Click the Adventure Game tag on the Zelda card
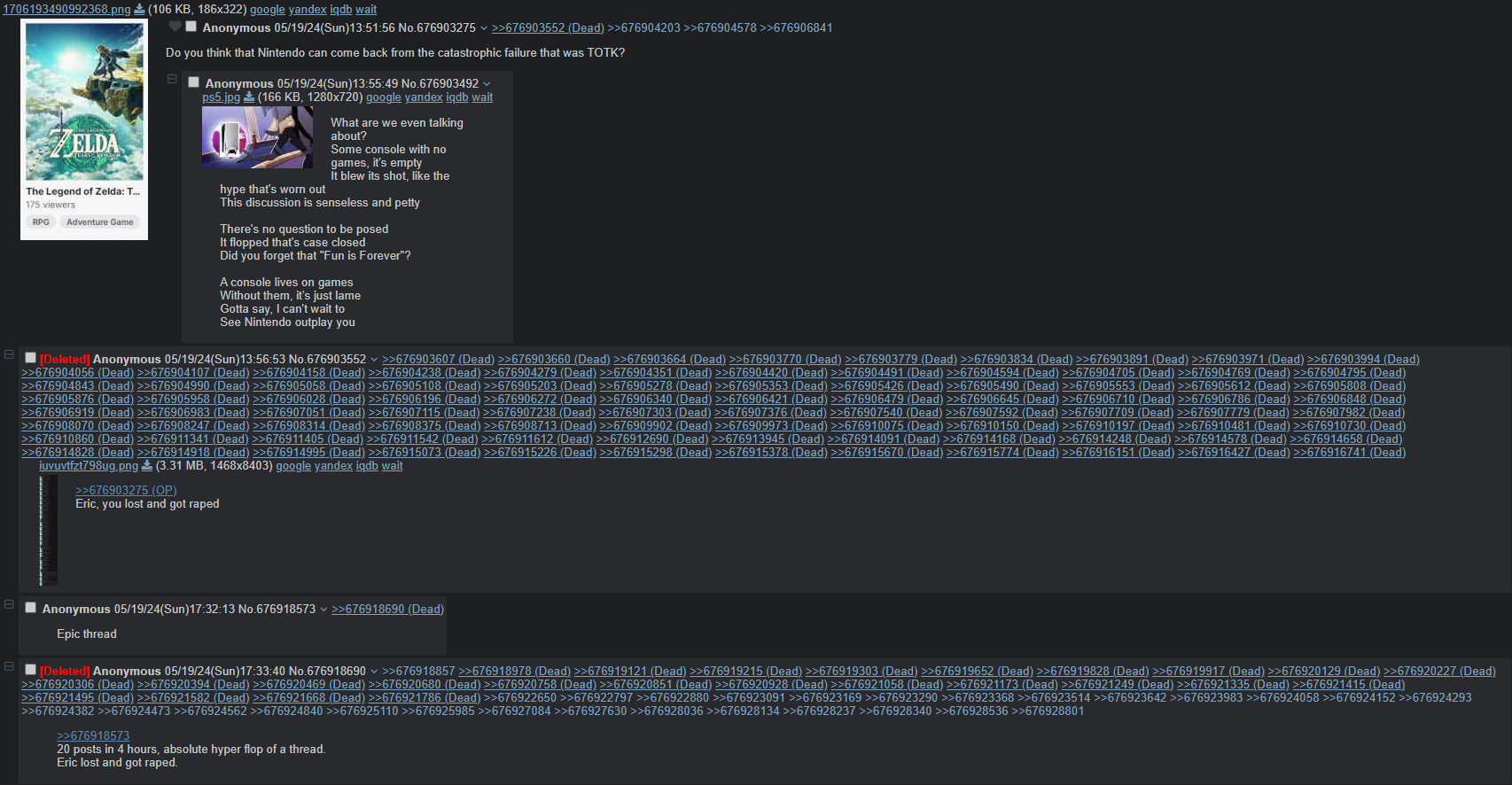Screen dimensions: 1512x785 tap(100, 222)
